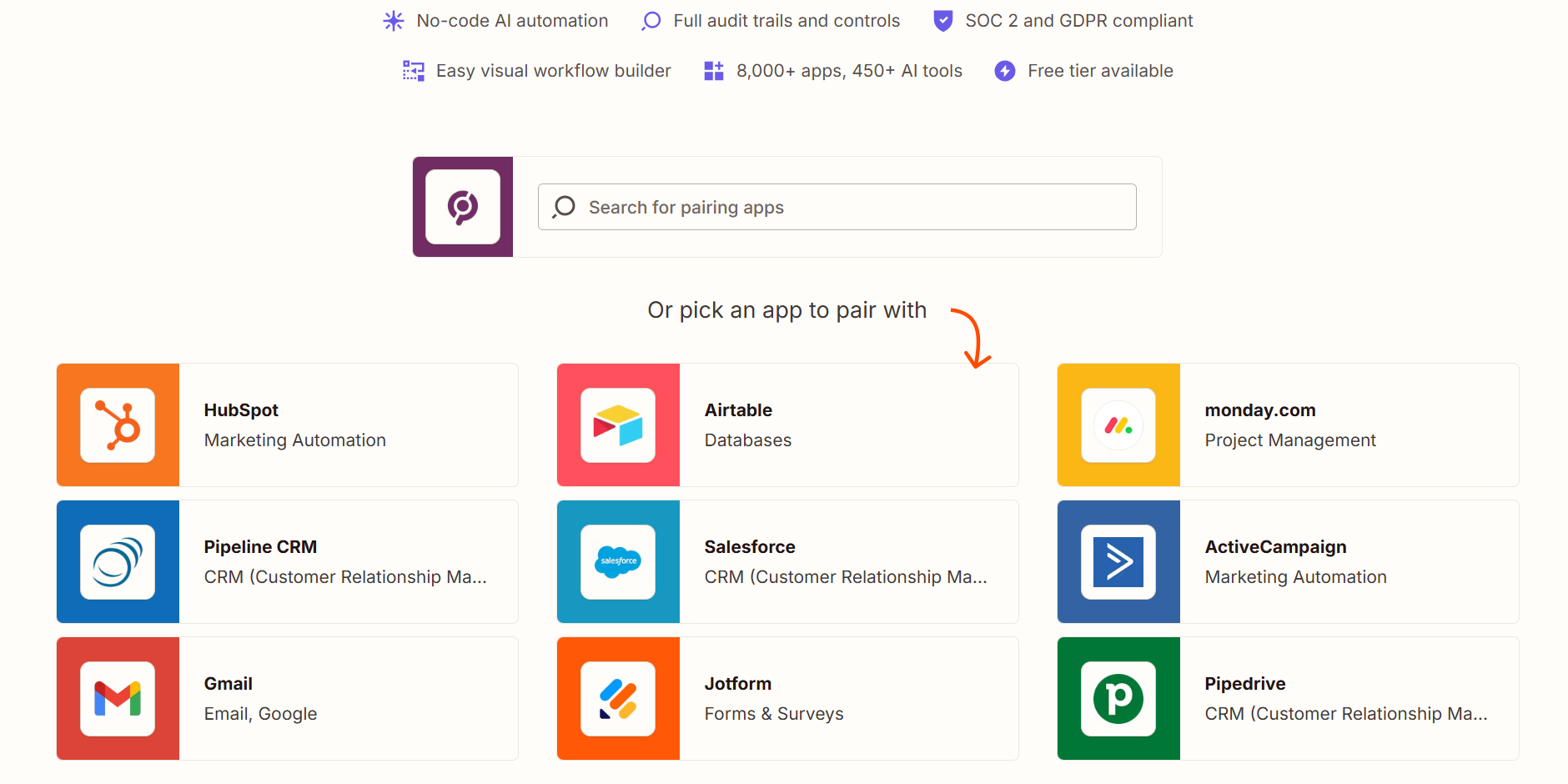Select the HubSpot app icon
Viewport: 1568px width, 784px height.
tap(118, 425)
